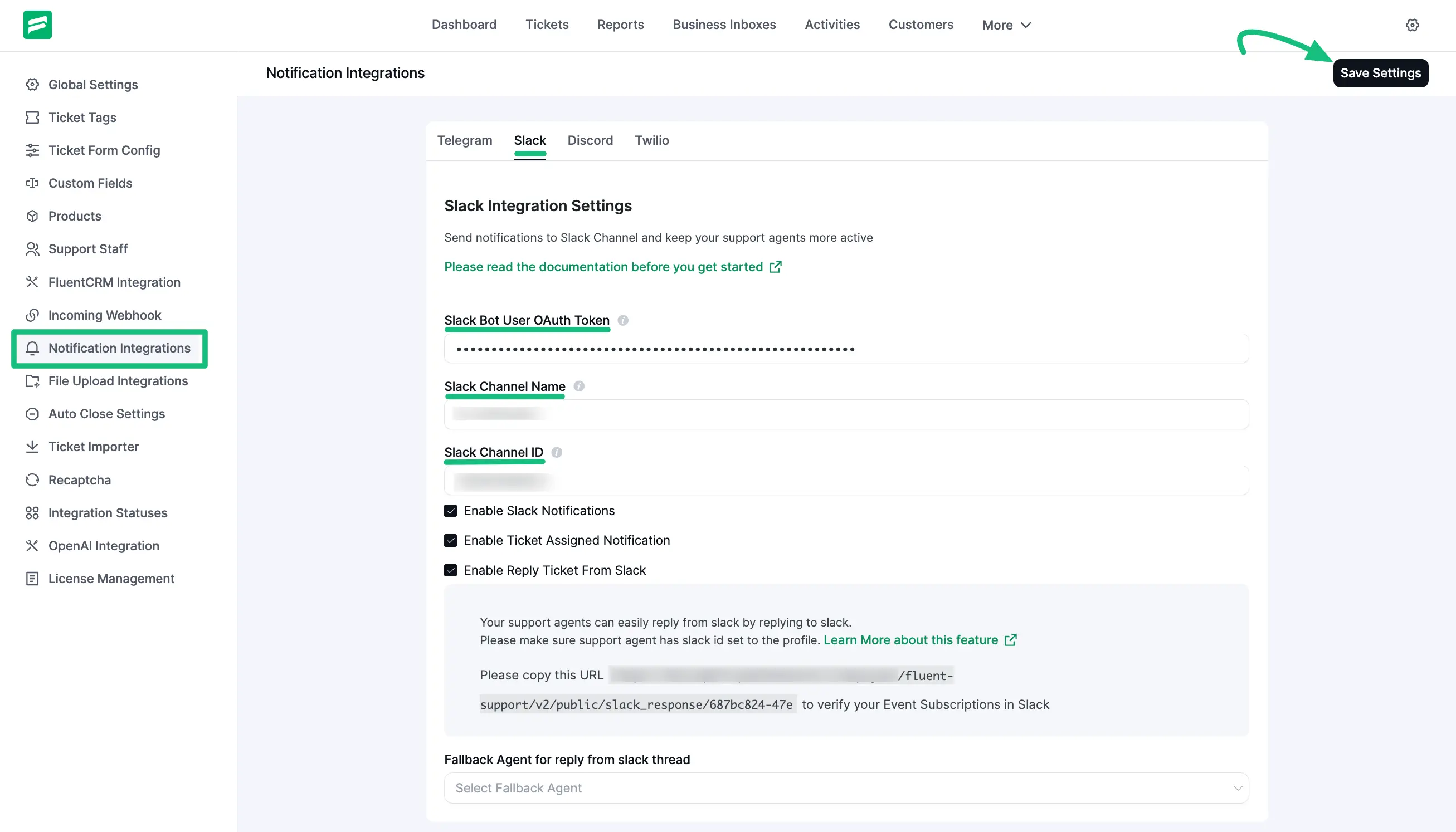The image size is (1456, 832).
Task: Click the Fluent Support logo
Action: click(x=37, y=25)
